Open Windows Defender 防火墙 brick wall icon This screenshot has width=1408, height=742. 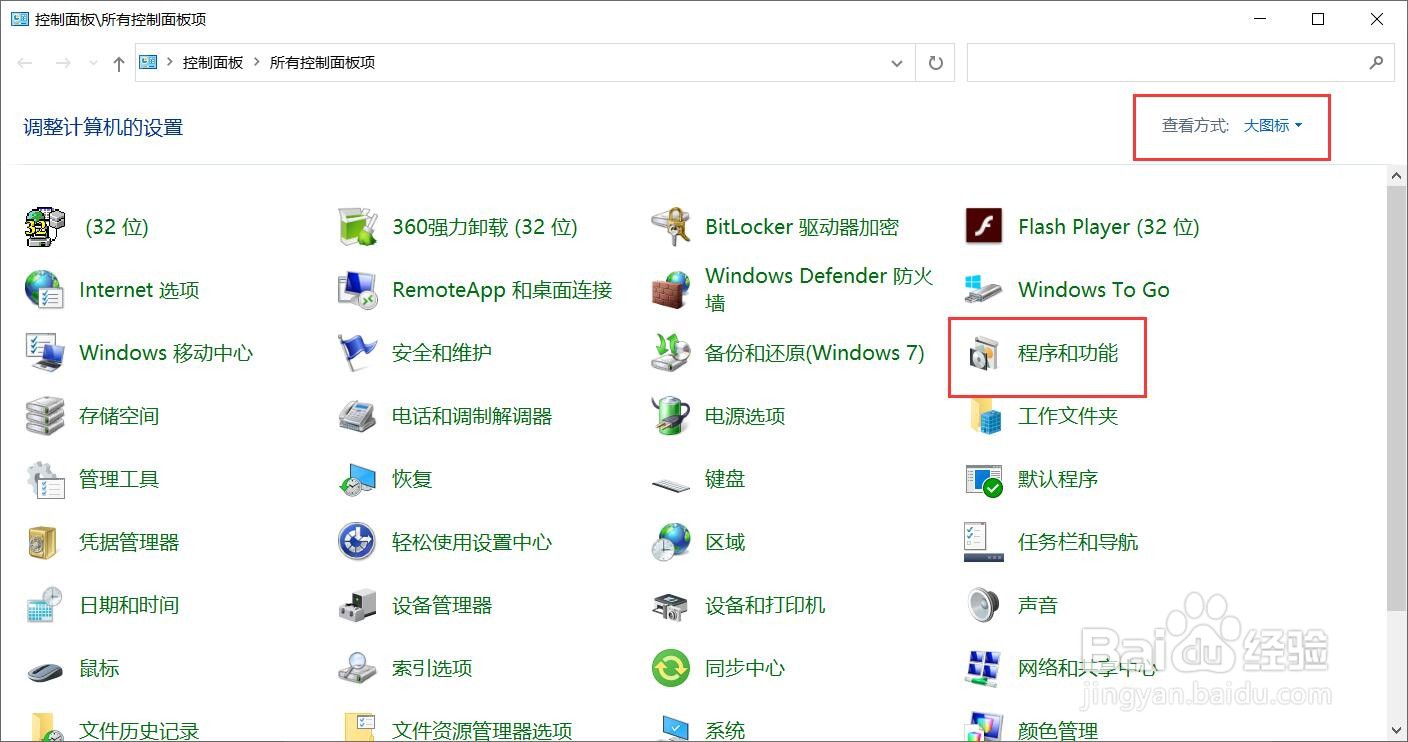670,290
